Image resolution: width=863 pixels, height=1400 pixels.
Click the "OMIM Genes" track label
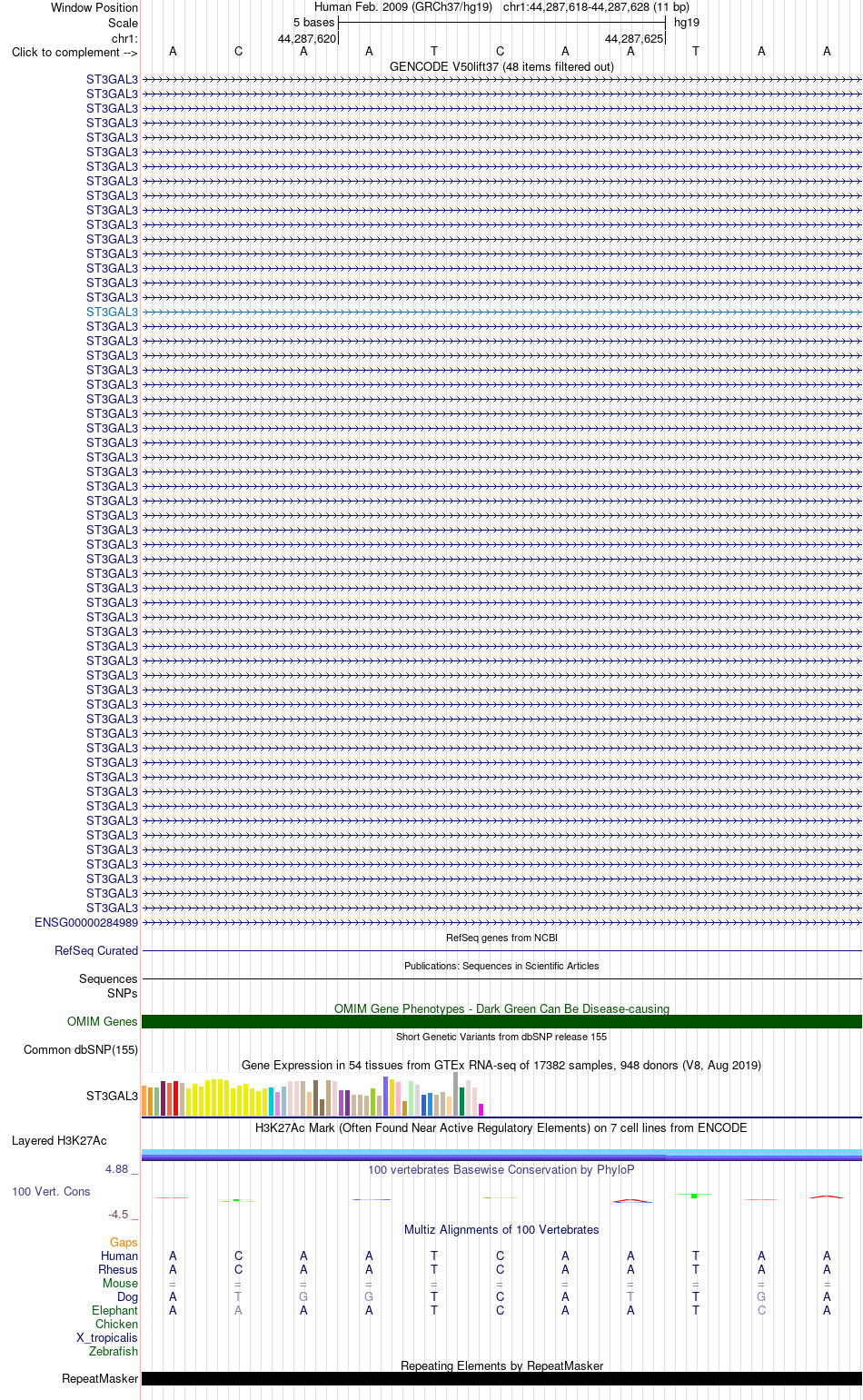pos(103,1021)
